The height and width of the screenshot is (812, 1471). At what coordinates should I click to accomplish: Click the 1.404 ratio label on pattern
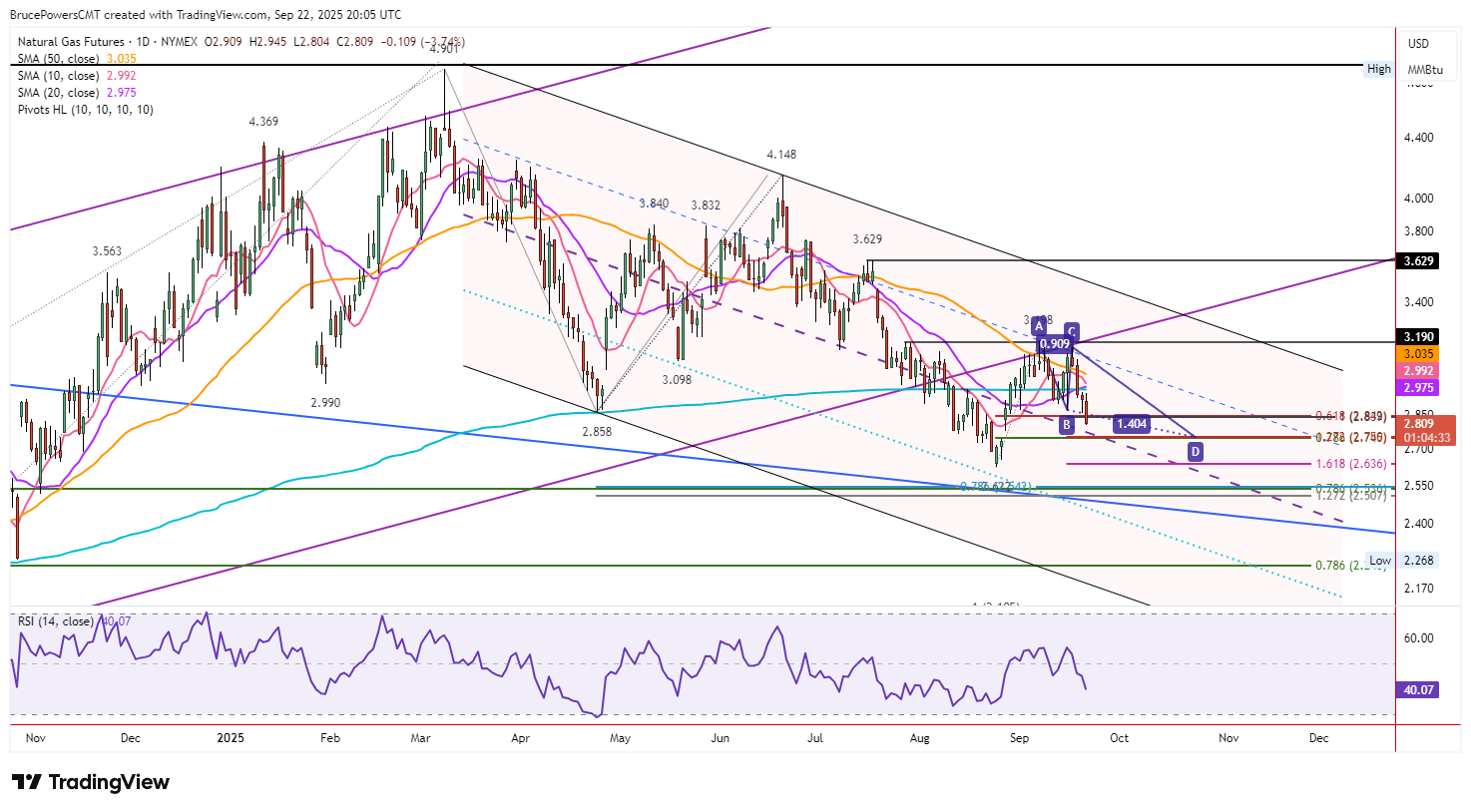pos(1132,424)
